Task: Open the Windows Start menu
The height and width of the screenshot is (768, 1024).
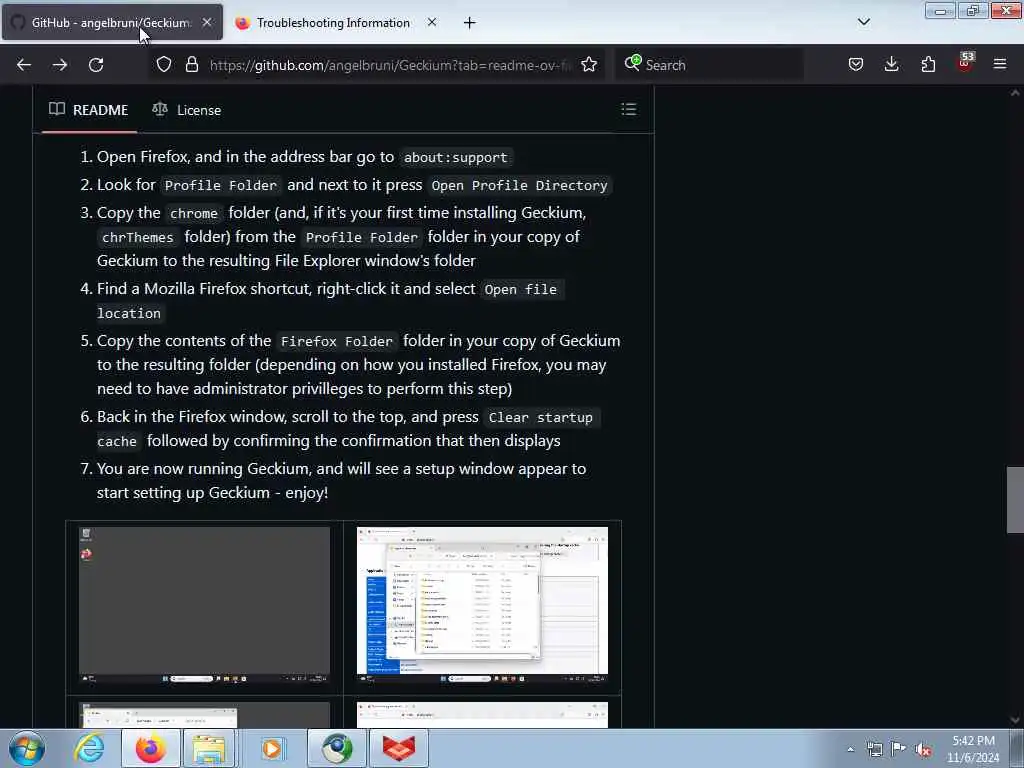Action: coord(27,748)
